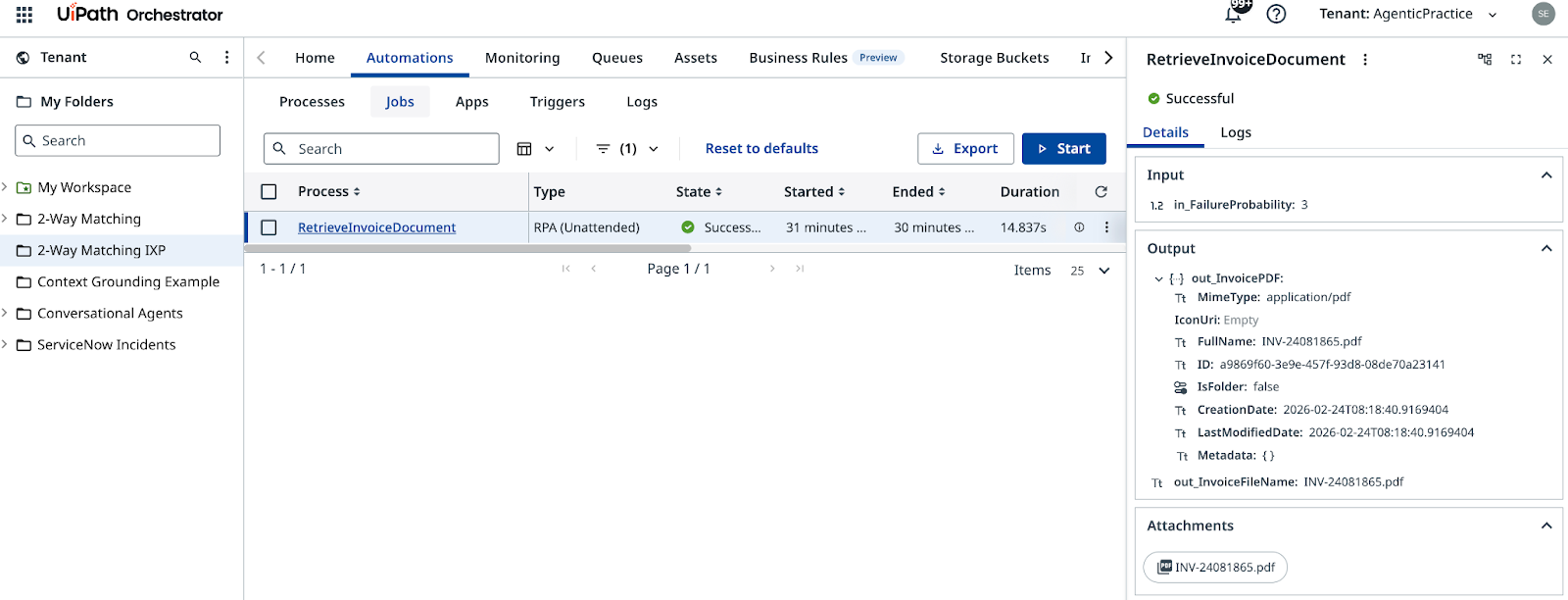Close the RetrieveInvoiceDocument details panel
1568x600 pixels.
click(1547, 60)
